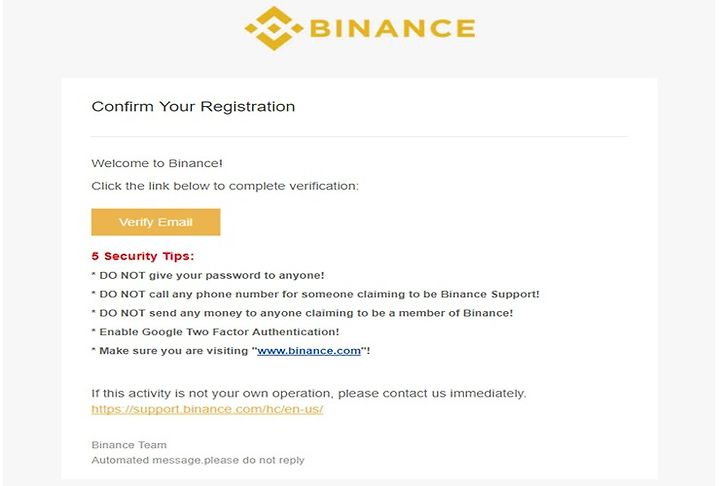Image resolution: width=720 pixels, height=486 pixels.
Task: Click the 'Make sure you are visiting' text
Action: [174, 351]
